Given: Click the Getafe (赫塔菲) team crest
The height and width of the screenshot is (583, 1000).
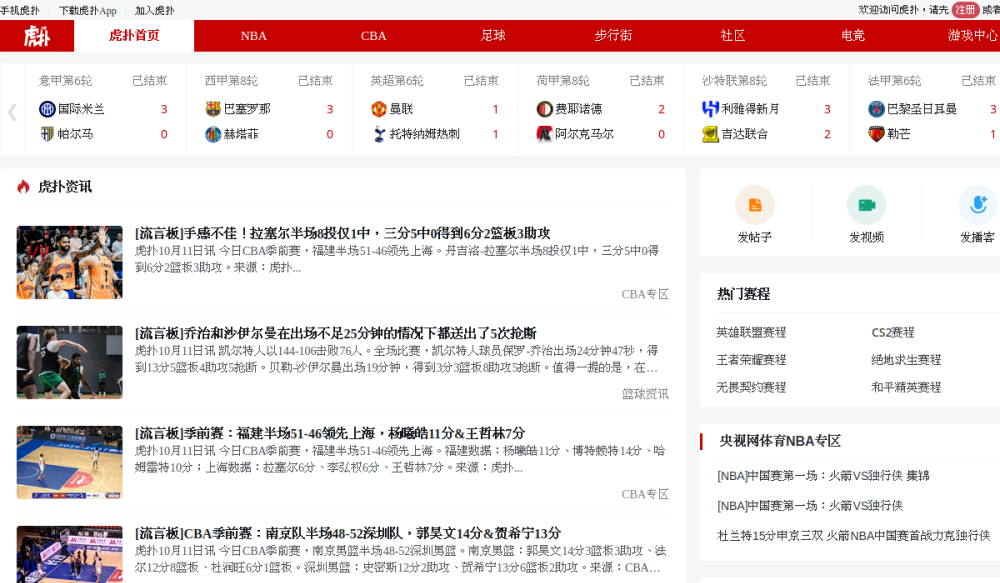Looking at the screenshot, I should [x=213, y=134].
